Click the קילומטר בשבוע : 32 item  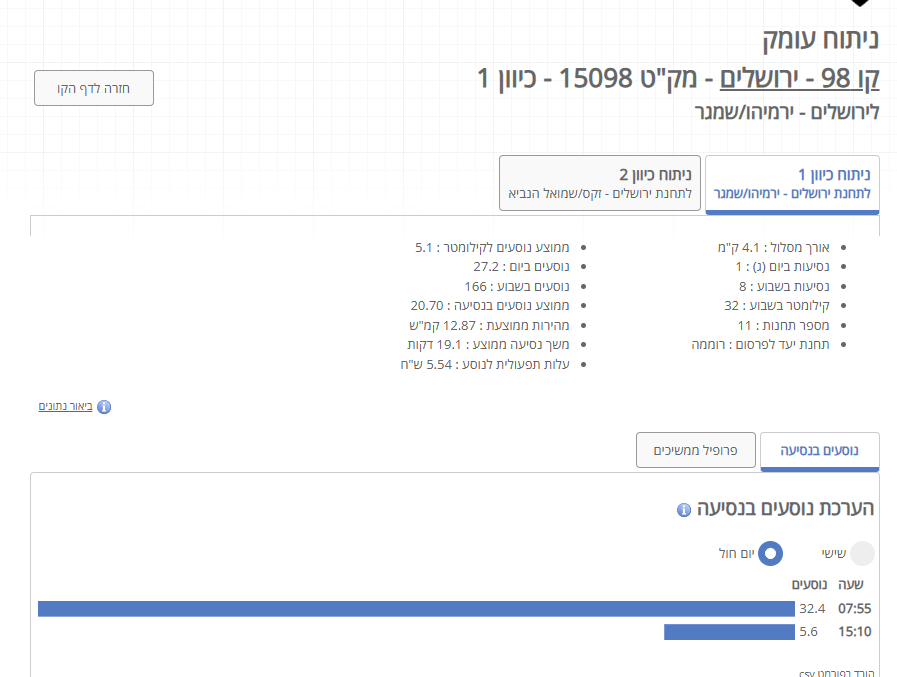(776, 306)
